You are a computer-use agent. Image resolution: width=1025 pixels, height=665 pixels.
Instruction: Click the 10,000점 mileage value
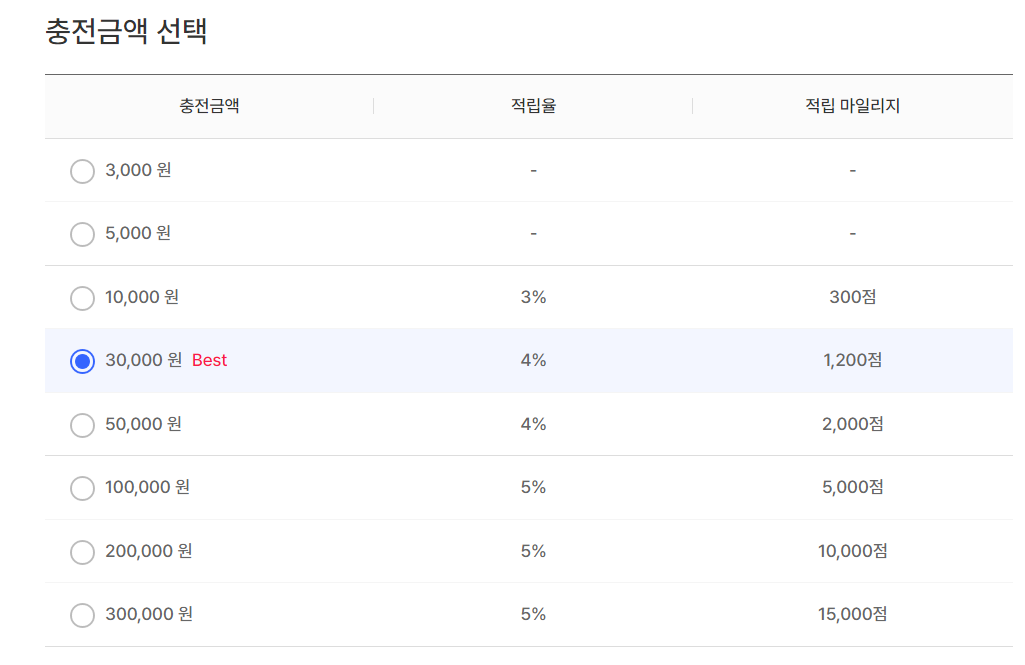pos(852,551)
